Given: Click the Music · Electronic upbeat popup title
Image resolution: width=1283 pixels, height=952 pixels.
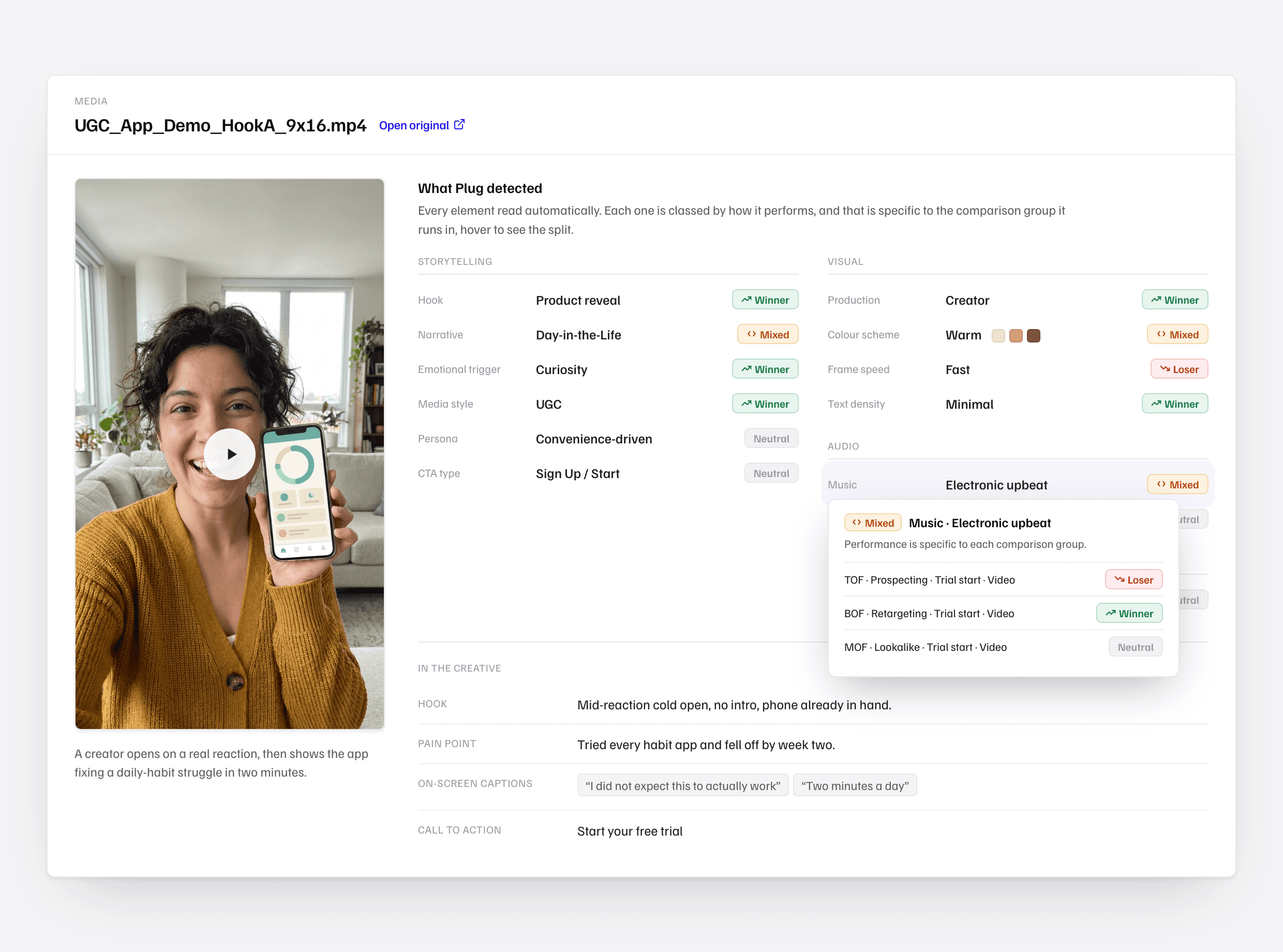Looking at the screenshot, I should point(979,523).
